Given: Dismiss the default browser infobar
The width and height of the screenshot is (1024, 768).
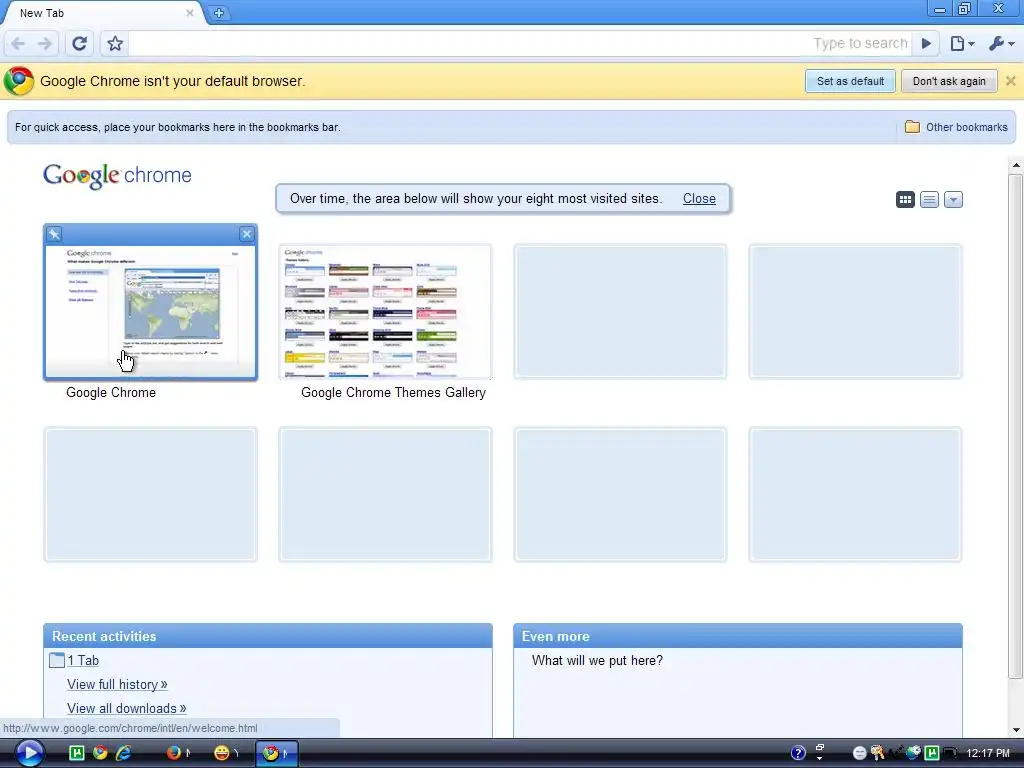Looking at the screenshot, I should tap(1010, 81).
